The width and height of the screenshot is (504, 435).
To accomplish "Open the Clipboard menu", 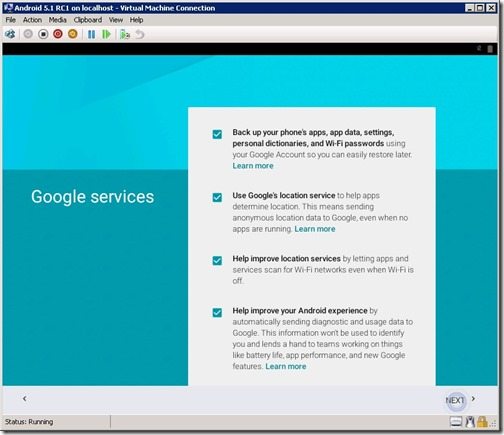I will (88, 20).
